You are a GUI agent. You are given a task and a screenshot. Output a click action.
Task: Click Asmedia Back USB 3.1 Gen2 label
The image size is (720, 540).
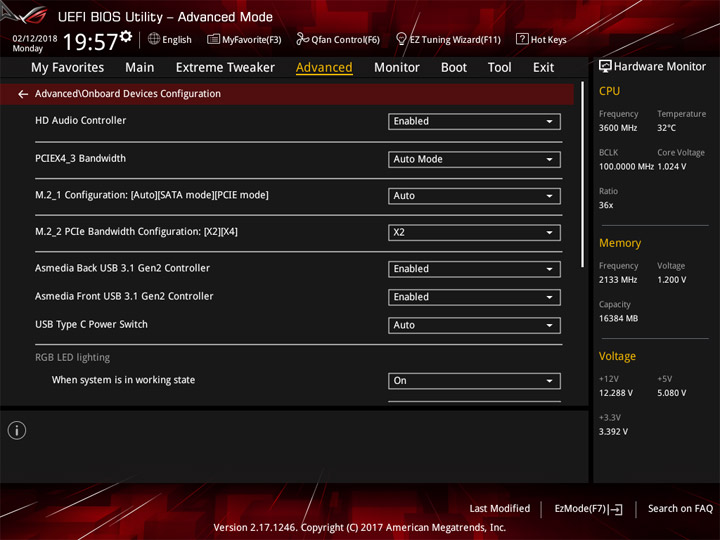(122, 268)
